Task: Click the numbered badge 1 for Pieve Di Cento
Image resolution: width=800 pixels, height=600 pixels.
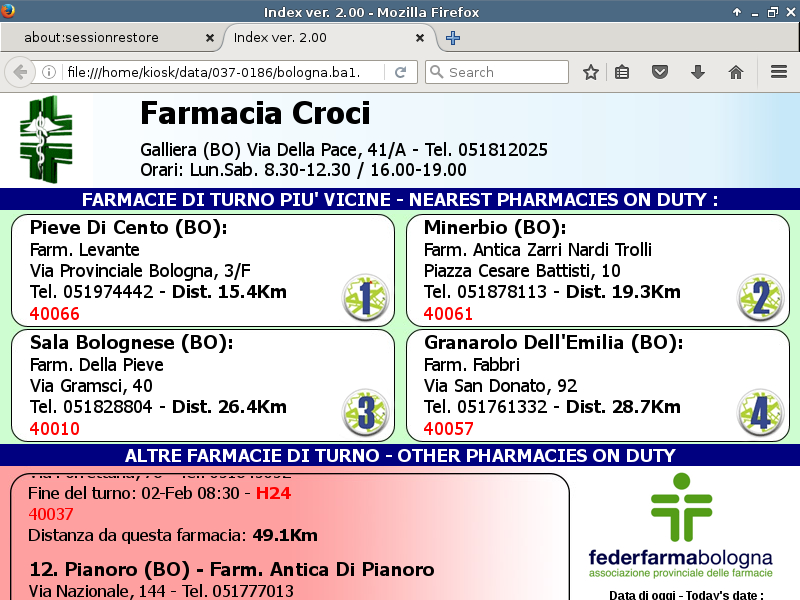Action: [x=364, y=298]
